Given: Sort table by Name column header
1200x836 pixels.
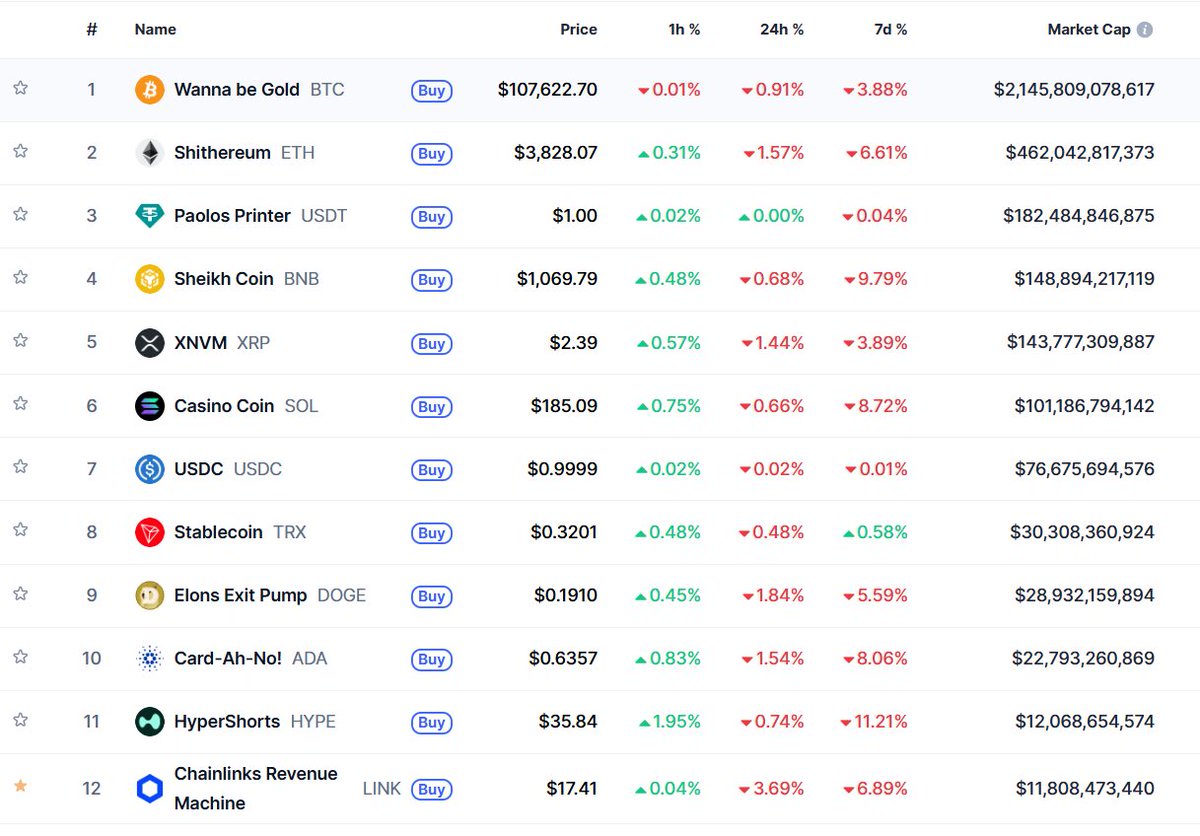Looking at the screenshot, I should click(x=155, y=30).
